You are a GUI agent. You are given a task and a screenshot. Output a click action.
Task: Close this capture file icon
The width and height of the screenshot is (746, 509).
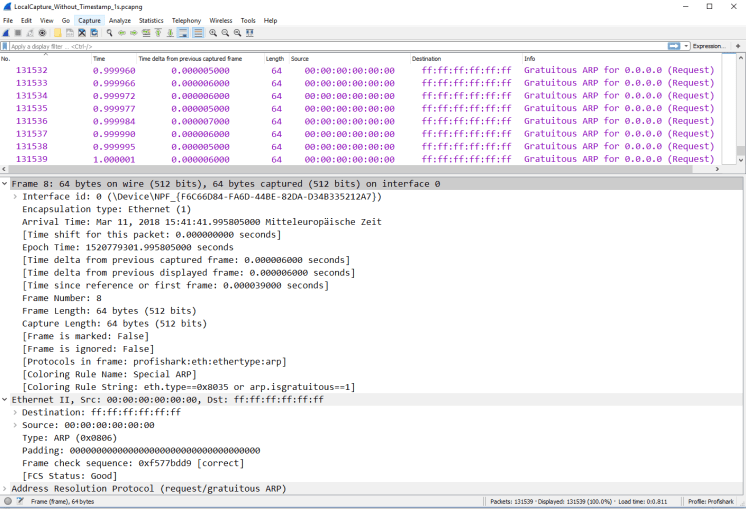pyautogui.click(x=82, y=33)
